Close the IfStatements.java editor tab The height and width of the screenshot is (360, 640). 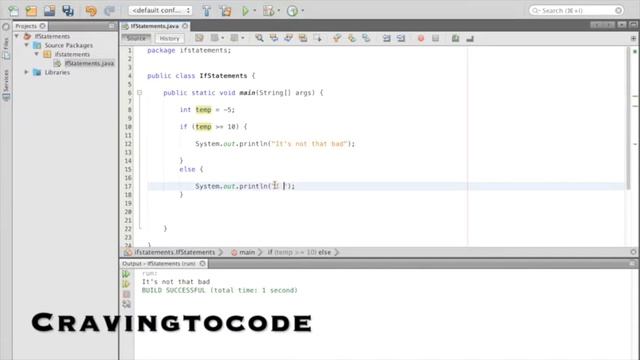point(185,26)
